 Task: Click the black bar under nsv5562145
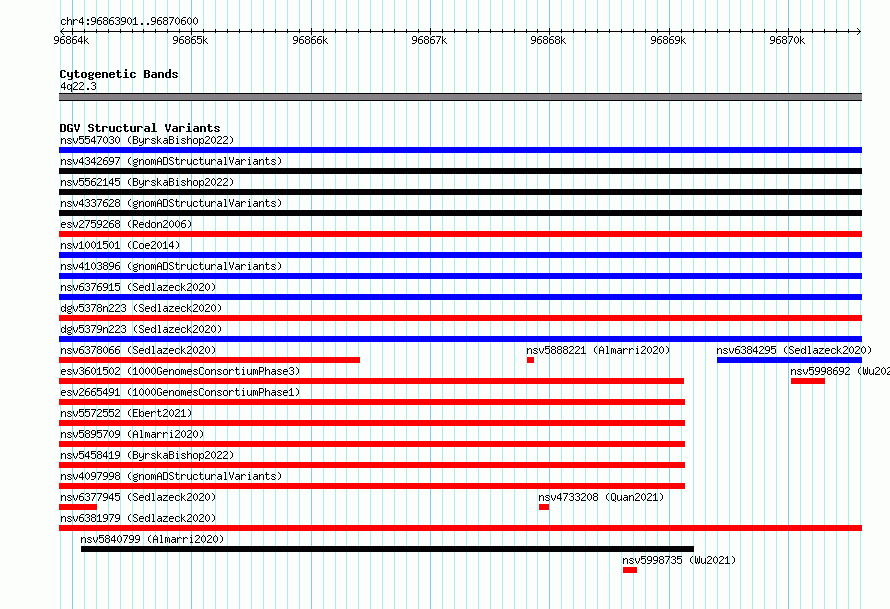click(x=460, y=192)
